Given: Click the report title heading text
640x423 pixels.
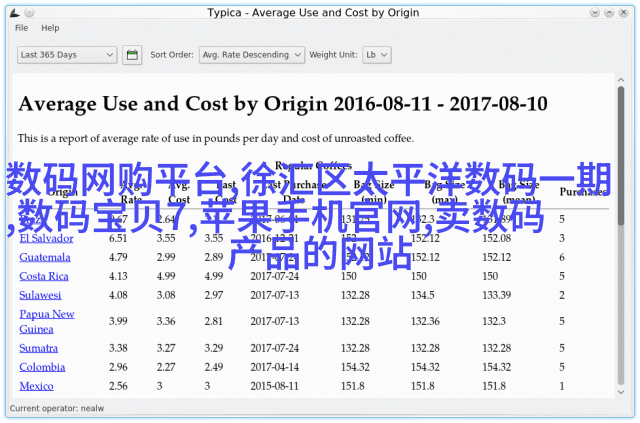Looking at the screenshot, I should (x=283, y=104).
